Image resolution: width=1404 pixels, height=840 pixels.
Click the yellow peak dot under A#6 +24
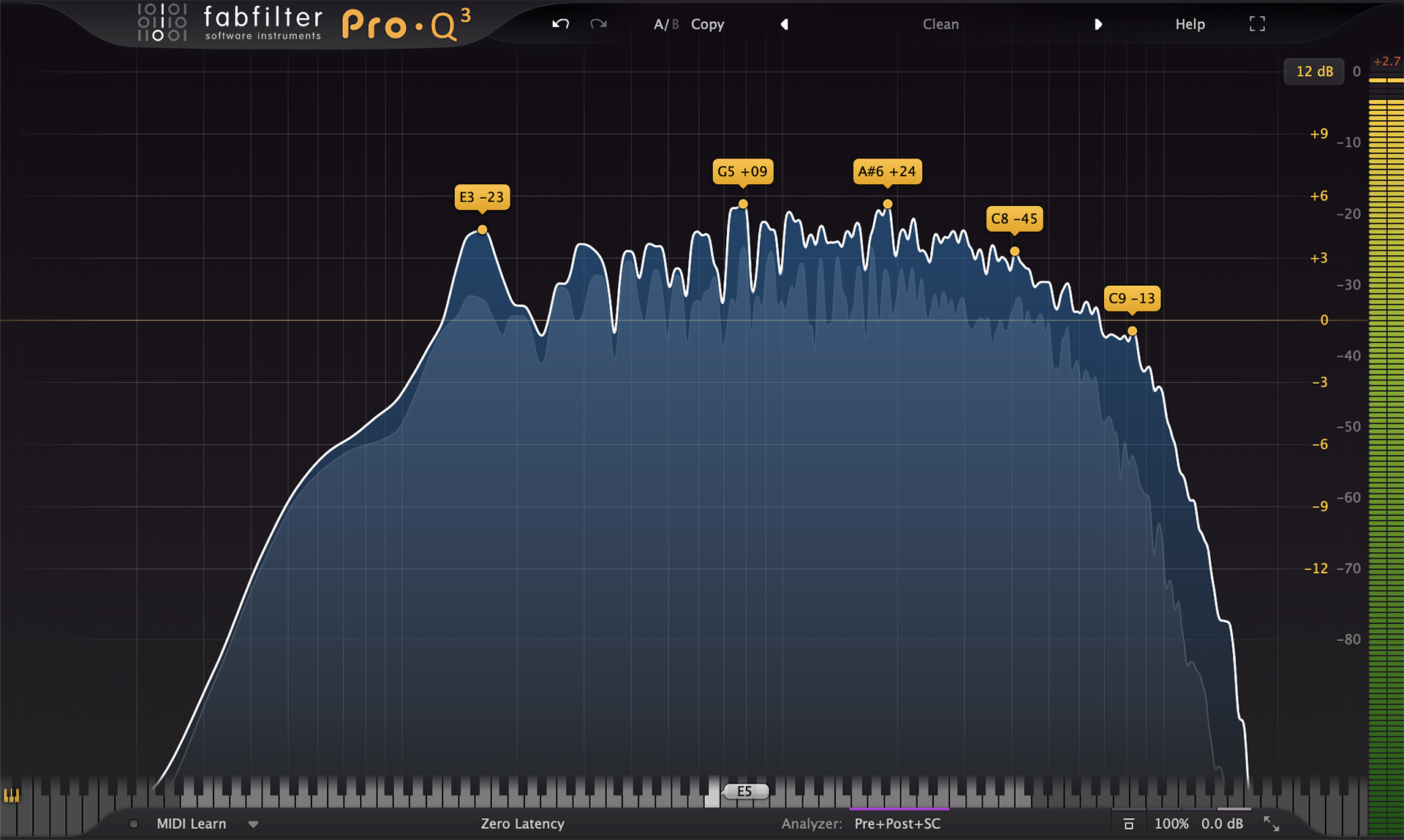coord(888,204)
